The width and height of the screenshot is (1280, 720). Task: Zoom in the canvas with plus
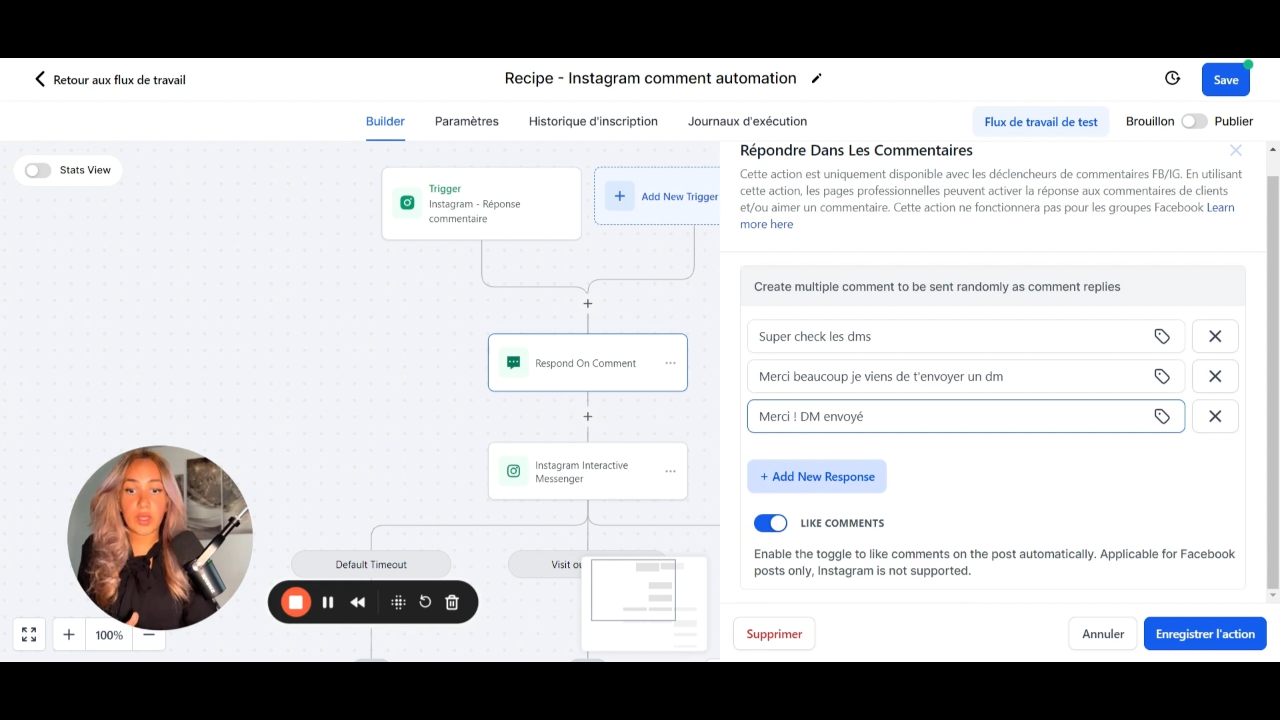pyautogui.click(x=69, y=635)
